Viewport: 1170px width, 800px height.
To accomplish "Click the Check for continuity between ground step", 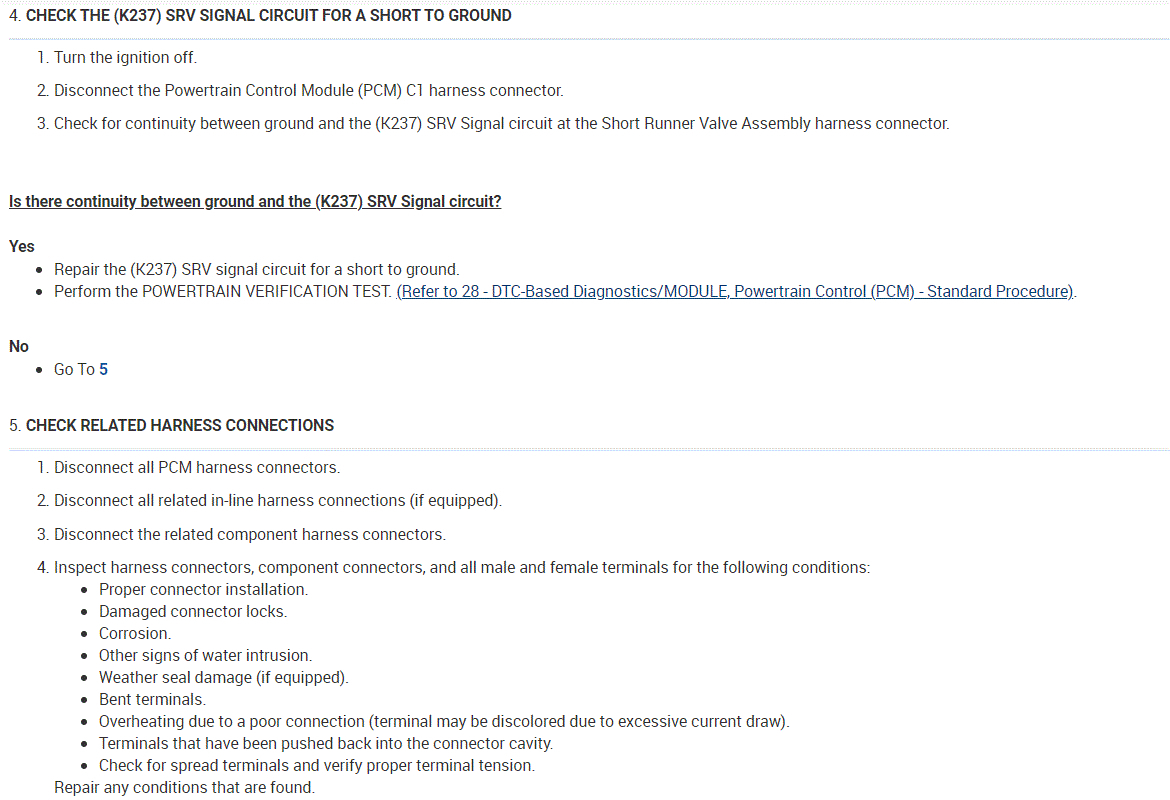I will [500, 124].
